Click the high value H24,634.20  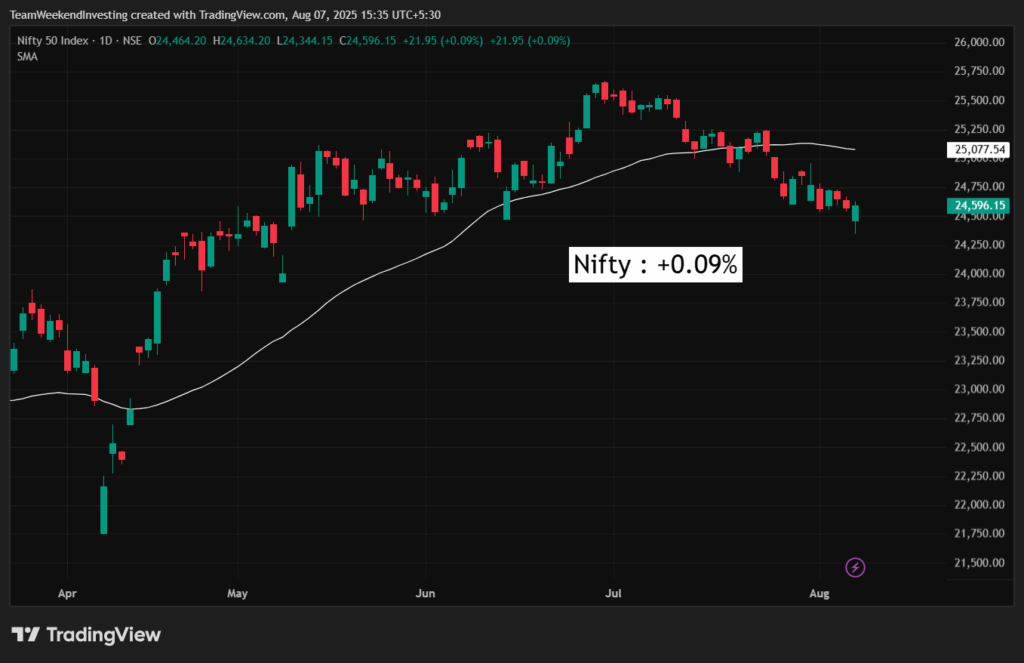click(x=242, y=40)
